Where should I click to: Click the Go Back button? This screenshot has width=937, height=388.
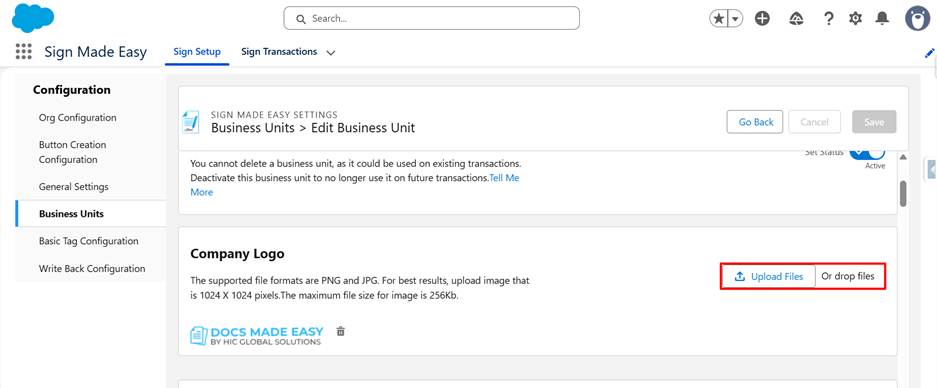[755, 122]
